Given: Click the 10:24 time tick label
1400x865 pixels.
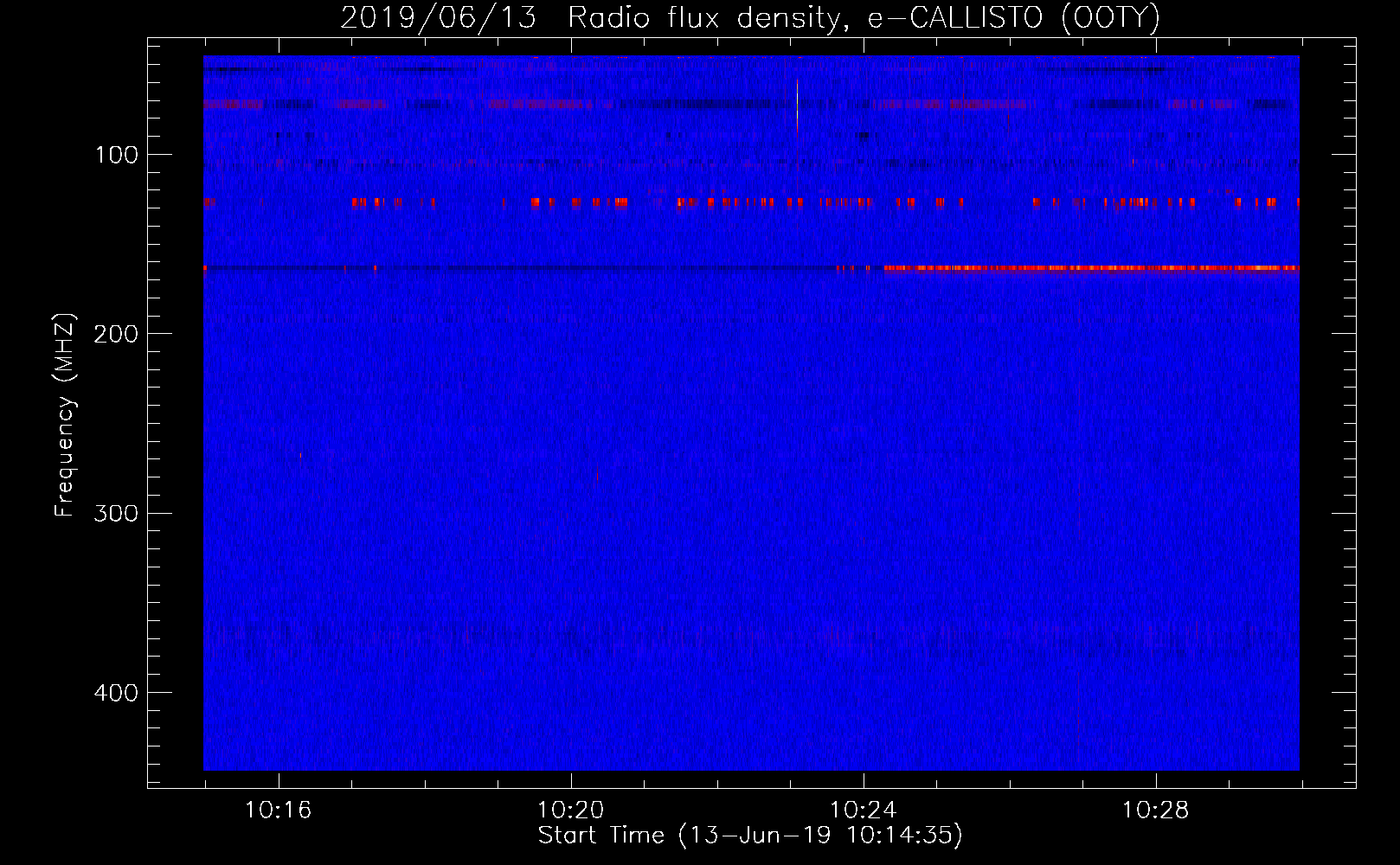Looking at the screenshot, I should [863, 811].
